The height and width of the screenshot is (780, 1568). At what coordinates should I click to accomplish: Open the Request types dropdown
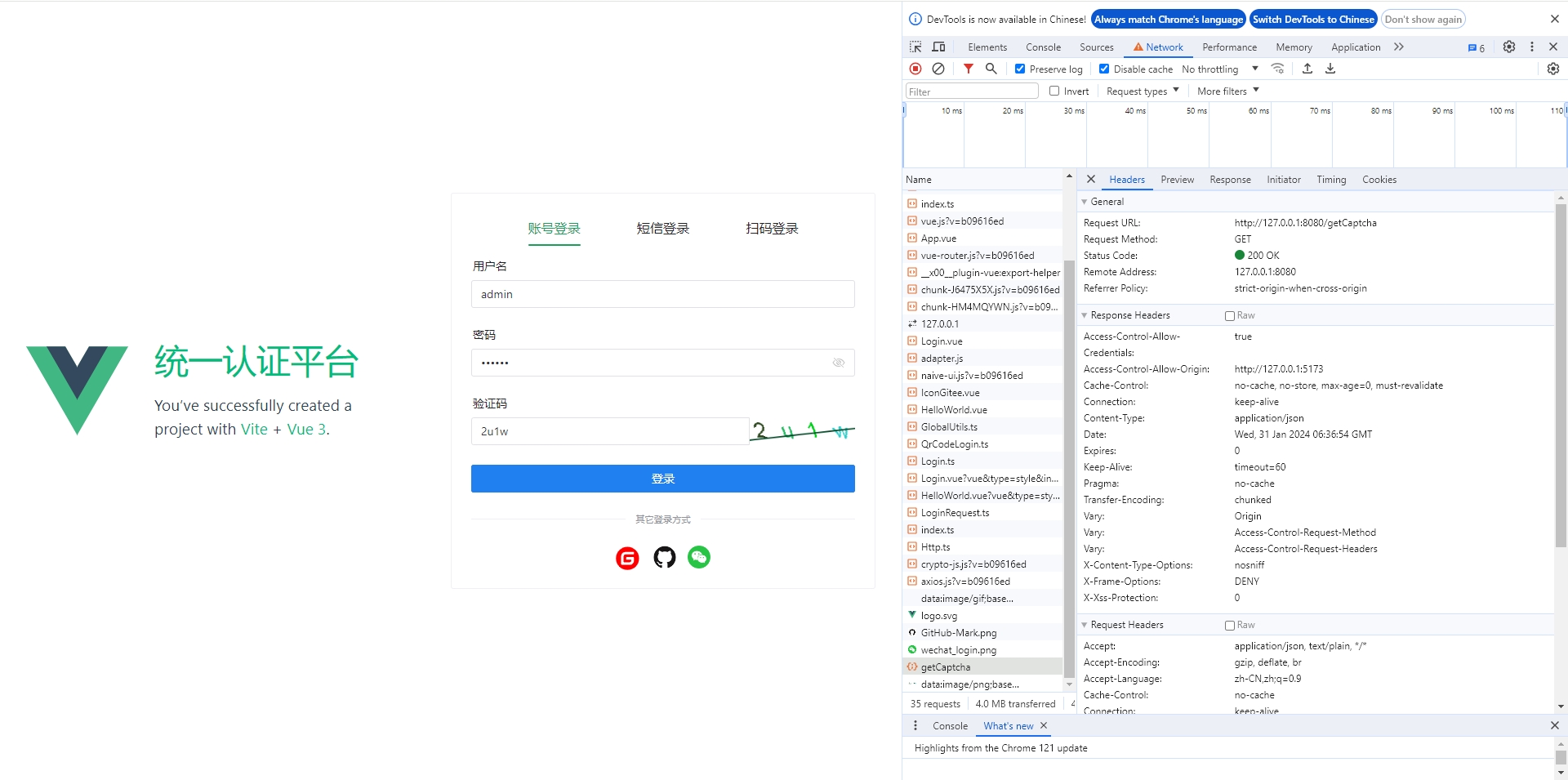point(1142,91)
